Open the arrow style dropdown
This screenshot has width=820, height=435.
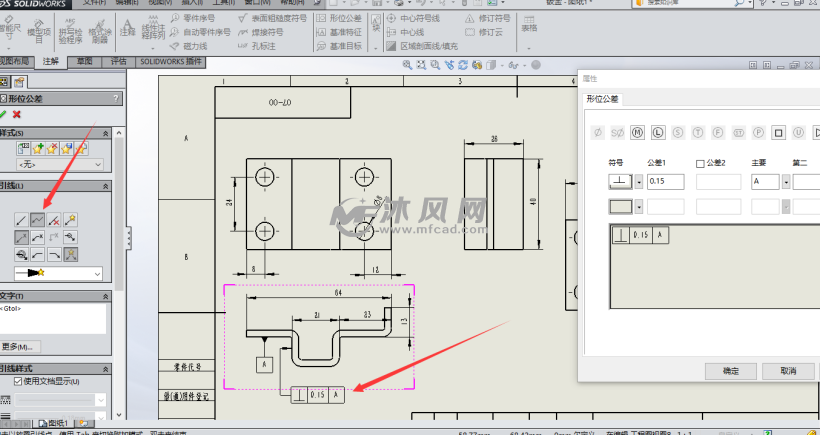click(x=58, y=273)
